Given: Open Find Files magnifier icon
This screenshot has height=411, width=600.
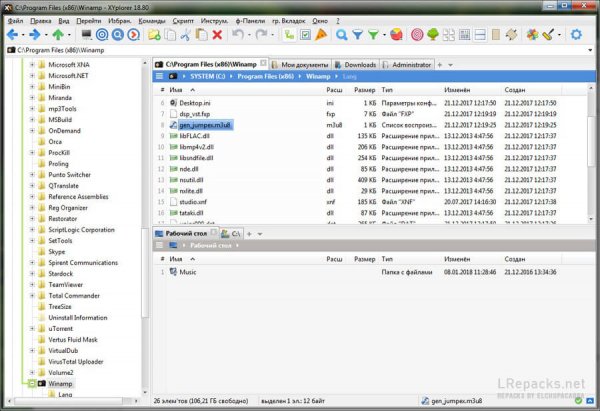Looking at the screenshot, I should click(341, 35).
